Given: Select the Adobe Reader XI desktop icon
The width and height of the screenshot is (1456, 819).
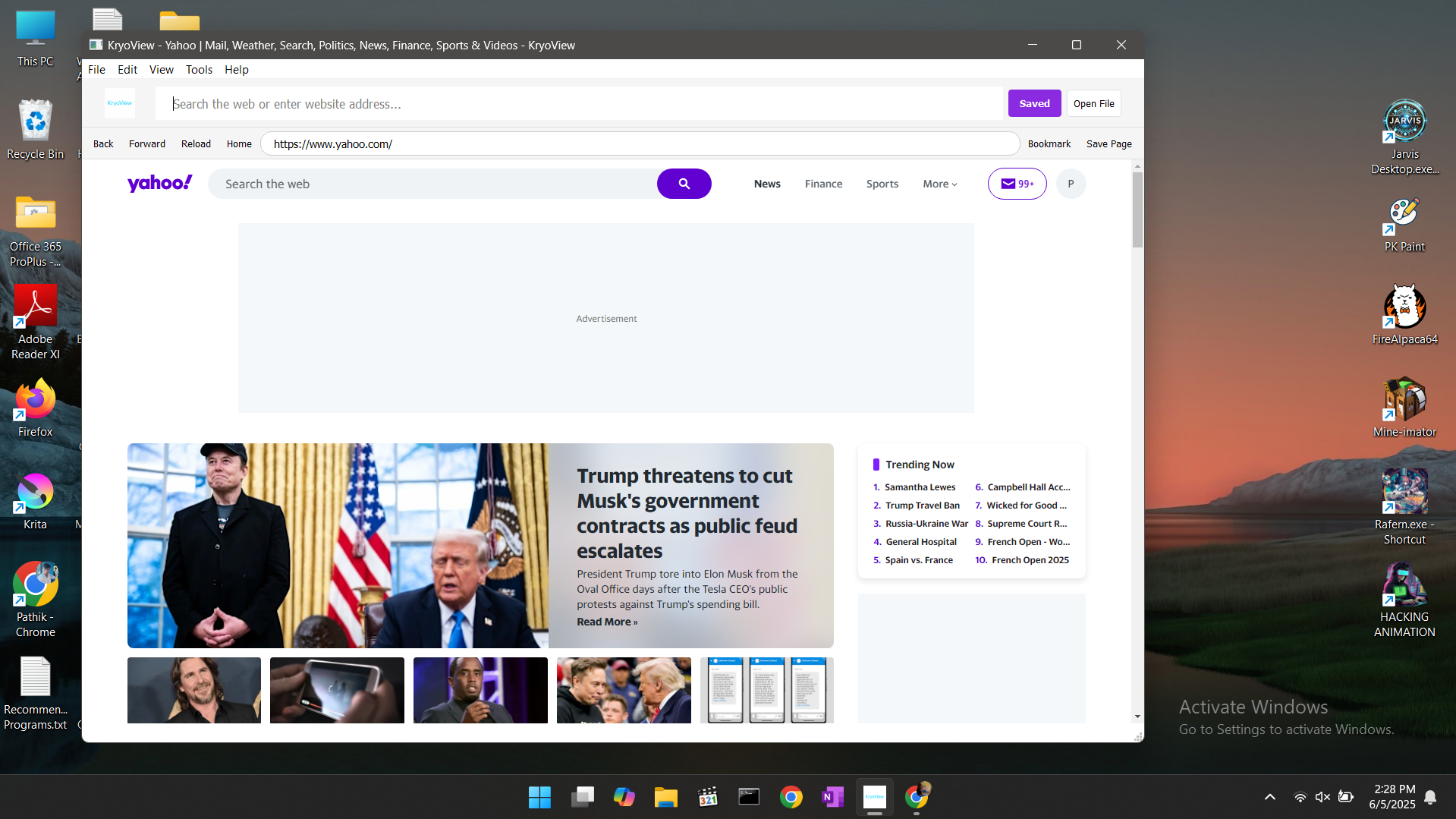Looking at the screenshot, I should pos(36,323).
